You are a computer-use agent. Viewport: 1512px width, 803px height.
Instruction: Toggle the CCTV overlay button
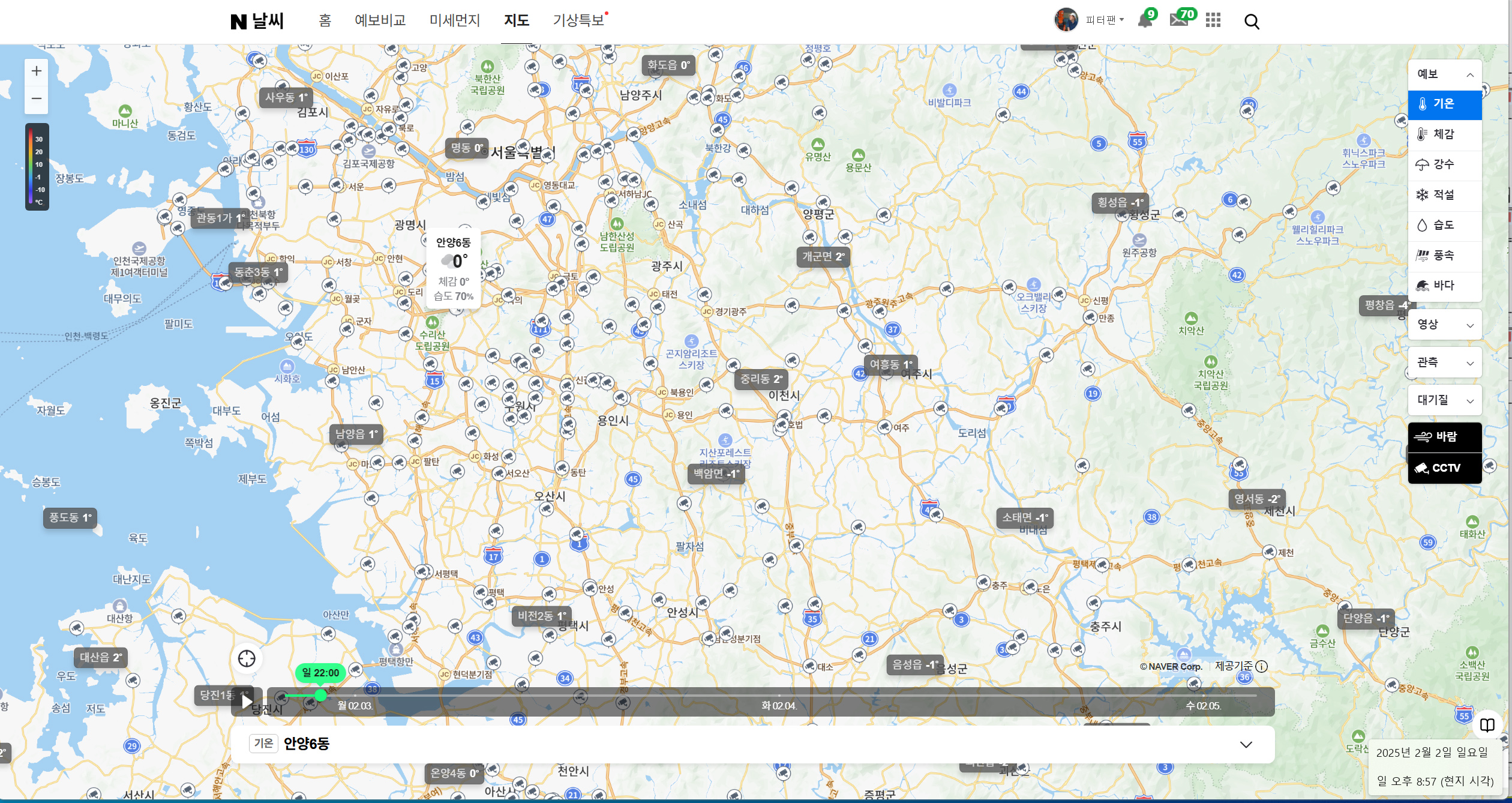coord(1444,468)
